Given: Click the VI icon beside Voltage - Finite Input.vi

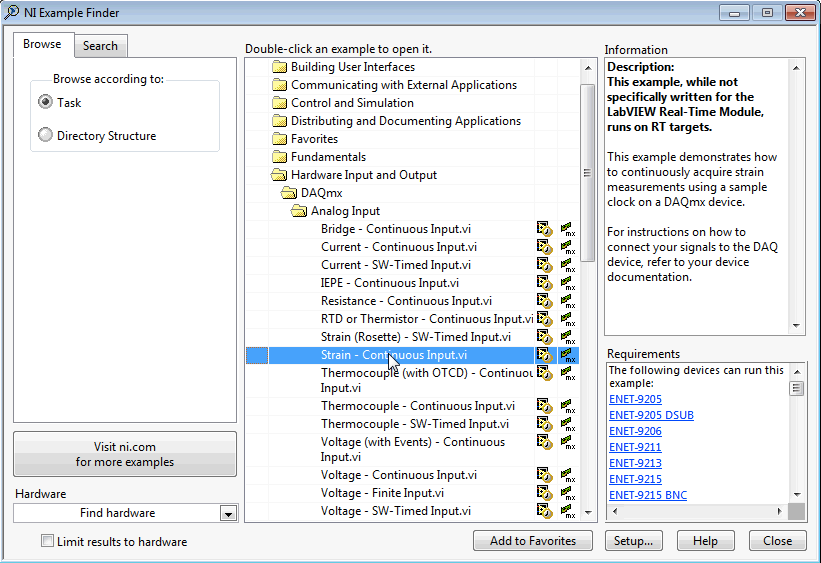Looking at the screenshot, I should (x=544, y=493).
